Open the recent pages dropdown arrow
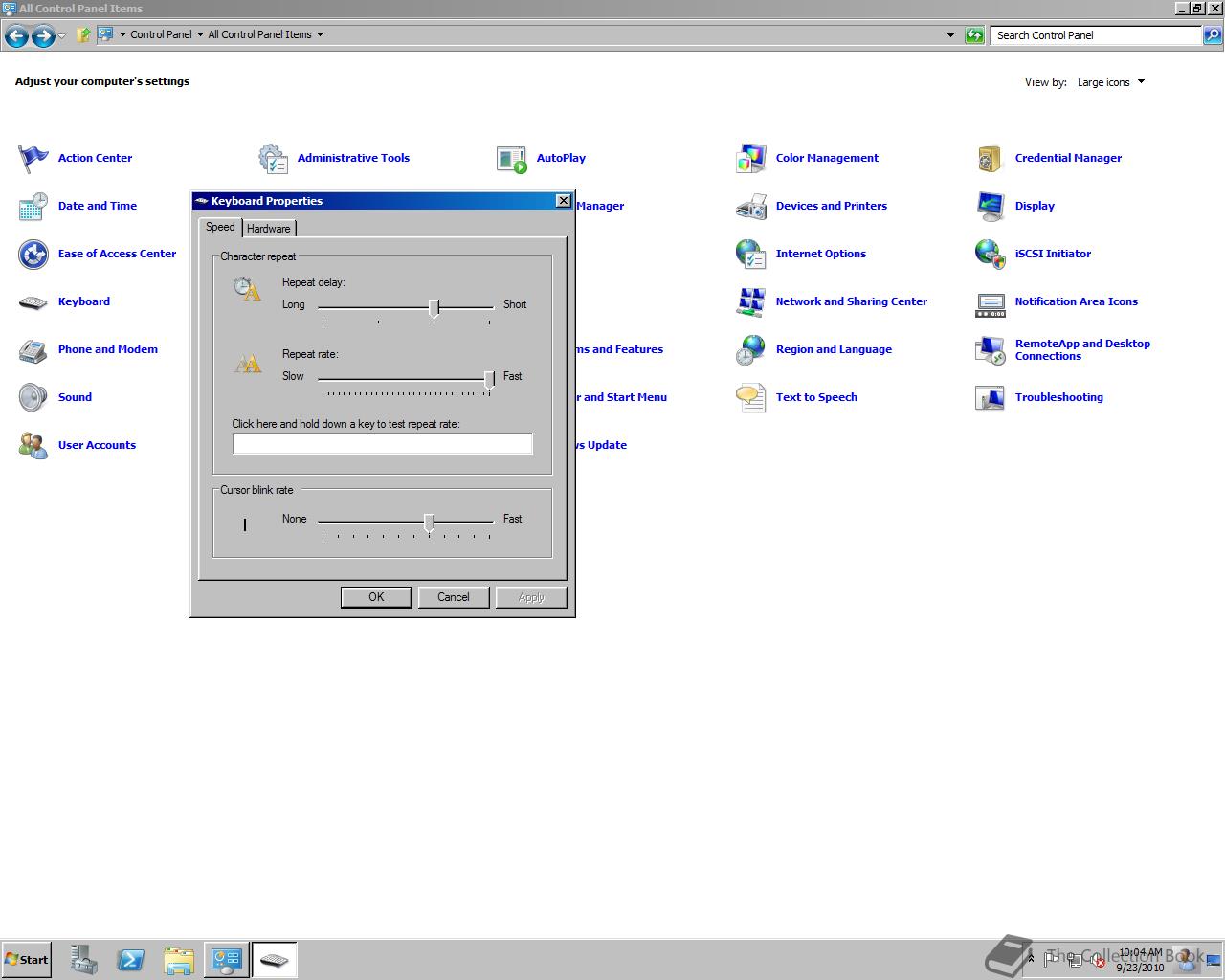This screenshot has width=1225, height=980. point(62,36)
